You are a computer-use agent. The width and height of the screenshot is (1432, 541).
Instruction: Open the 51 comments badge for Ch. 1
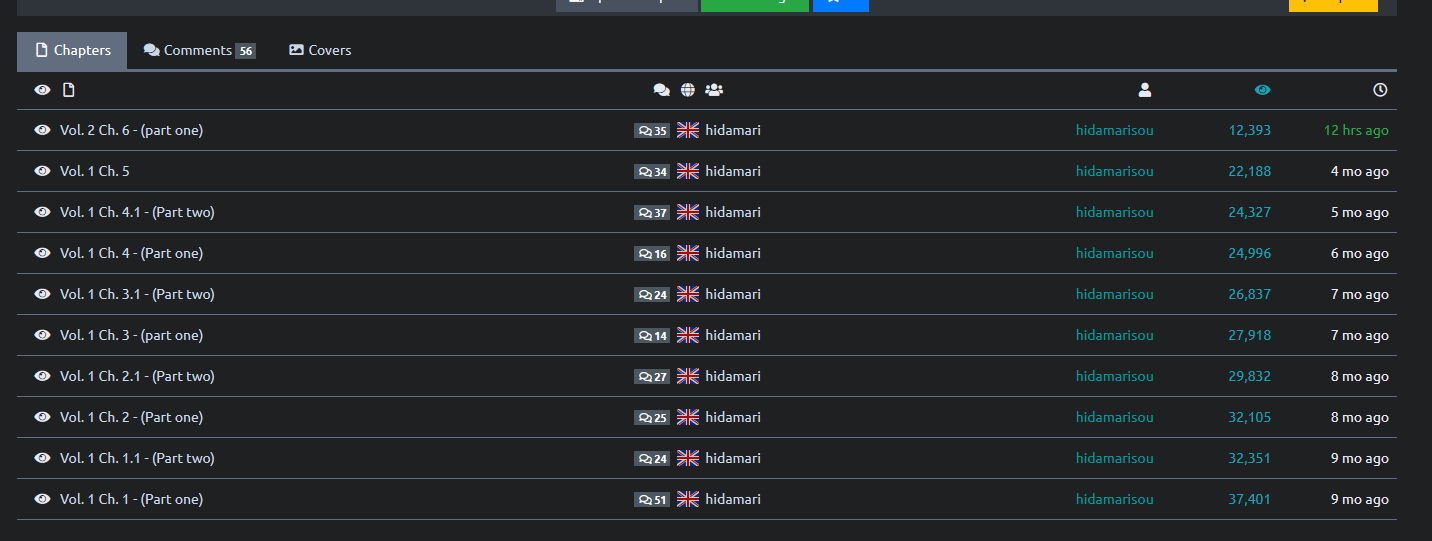coord(652,500)
